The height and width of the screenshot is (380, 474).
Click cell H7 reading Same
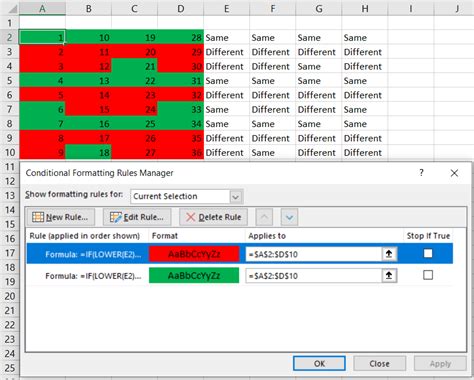click(x=365, y=109)
